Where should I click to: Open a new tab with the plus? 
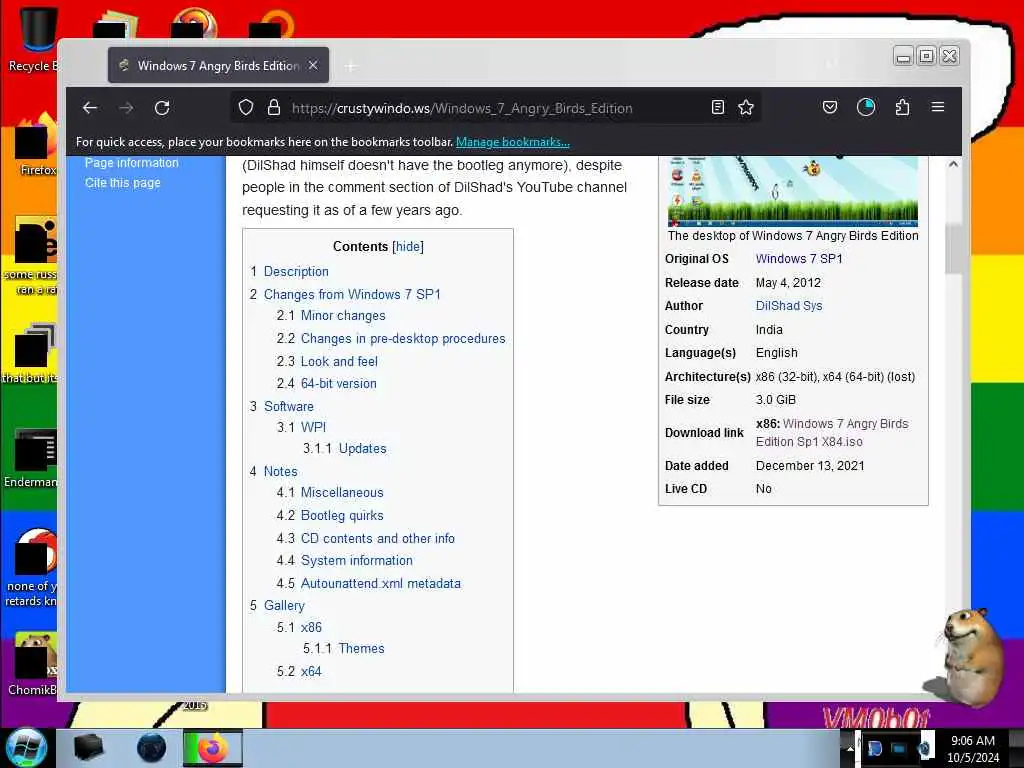tap(351, 66)
